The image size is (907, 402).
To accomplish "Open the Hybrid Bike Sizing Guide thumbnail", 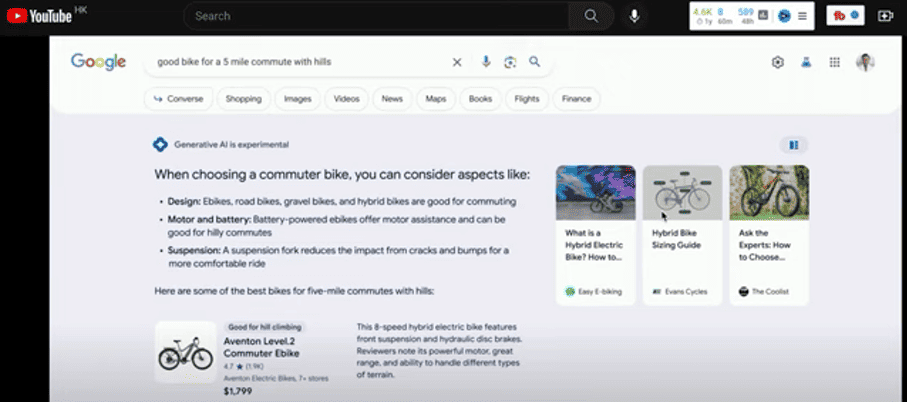I will tap(683, 193).
